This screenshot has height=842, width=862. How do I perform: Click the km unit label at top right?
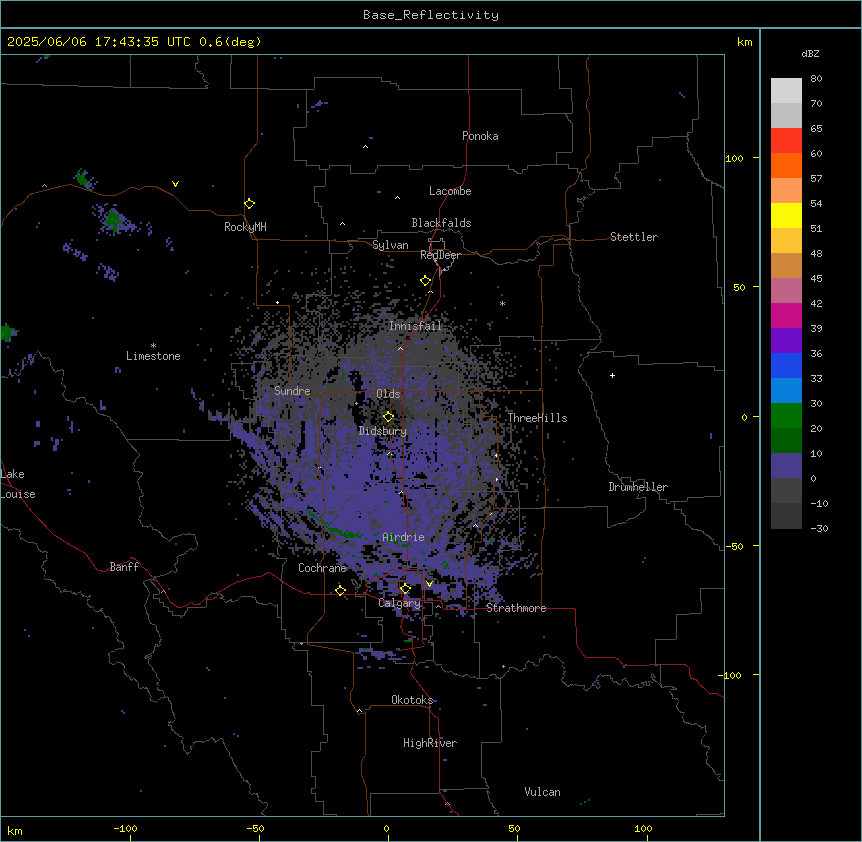tap(744, 42)
